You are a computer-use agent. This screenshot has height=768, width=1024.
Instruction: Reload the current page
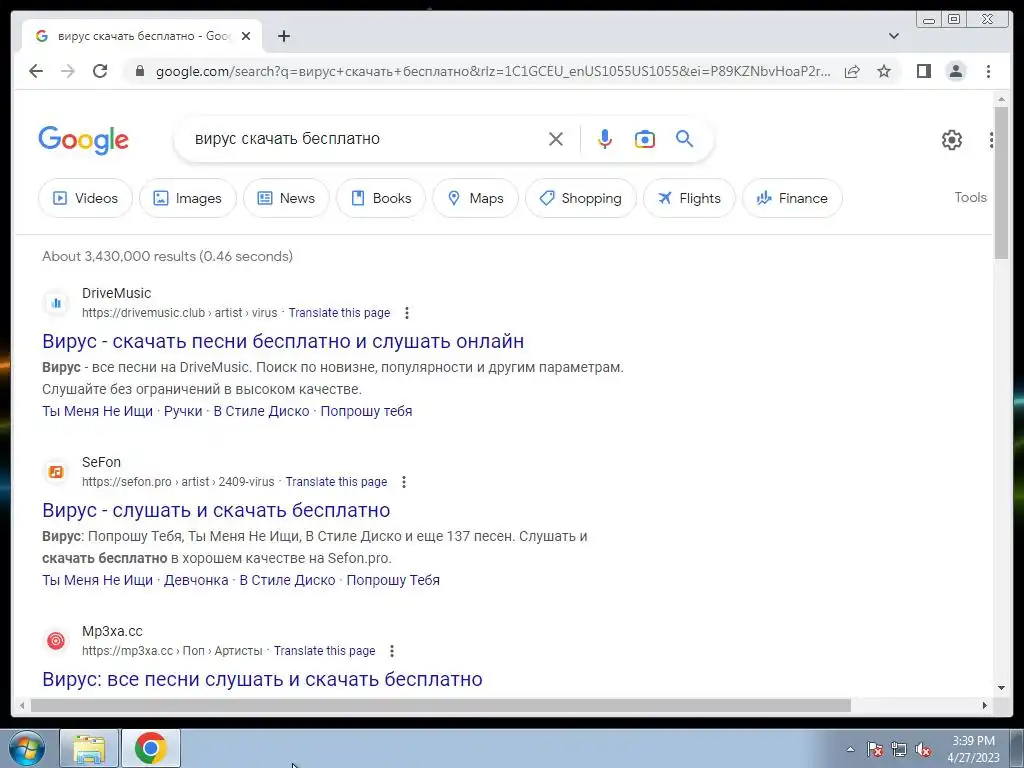[100, 71]
